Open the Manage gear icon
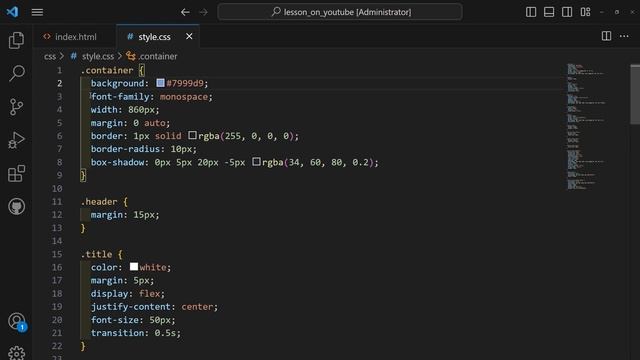Screen dimensions: 640x360 [16, 353]
